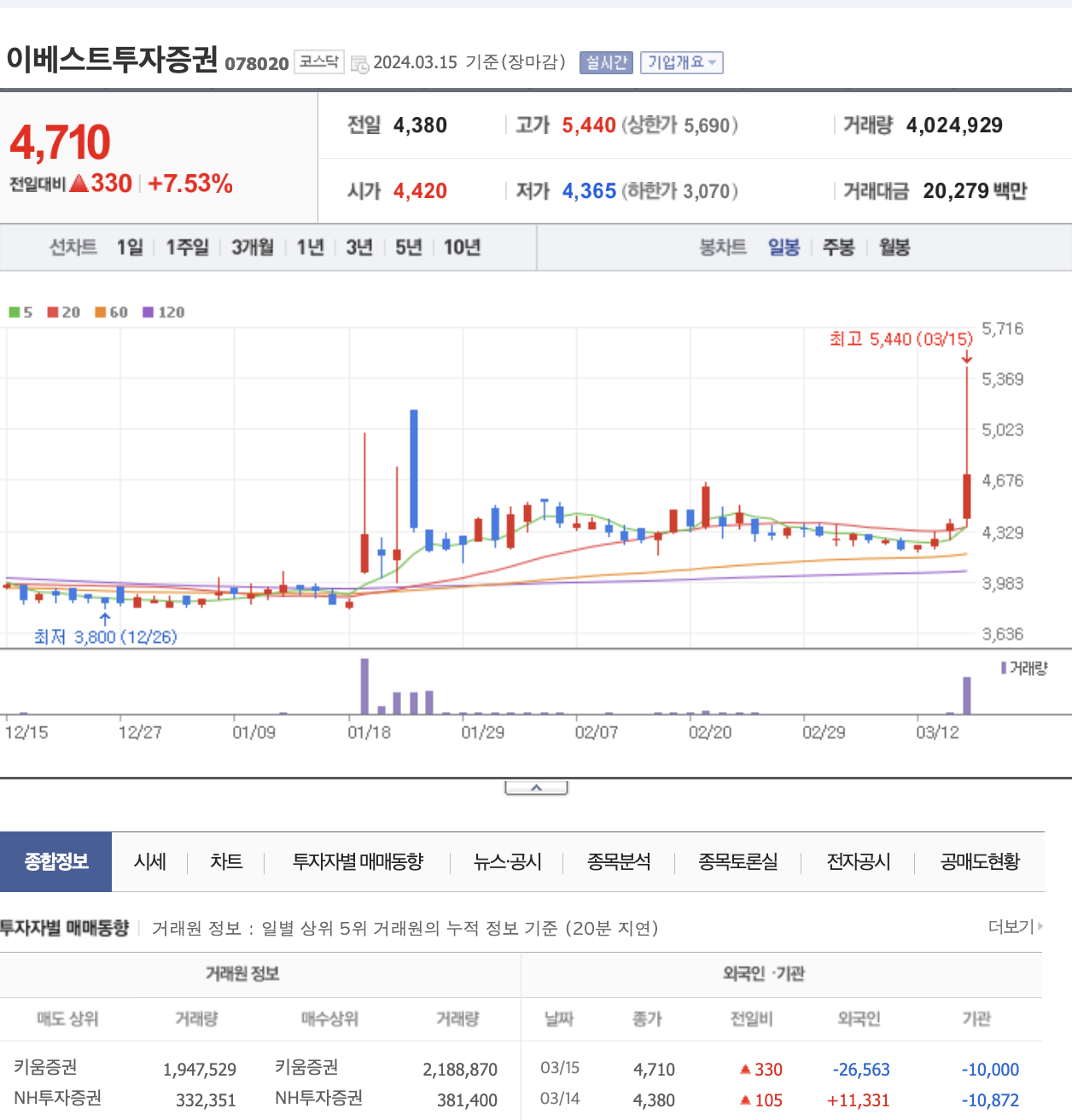Select the 3년 line chart period
This screenshot has height=1120, width=1072.
point(359,248)
